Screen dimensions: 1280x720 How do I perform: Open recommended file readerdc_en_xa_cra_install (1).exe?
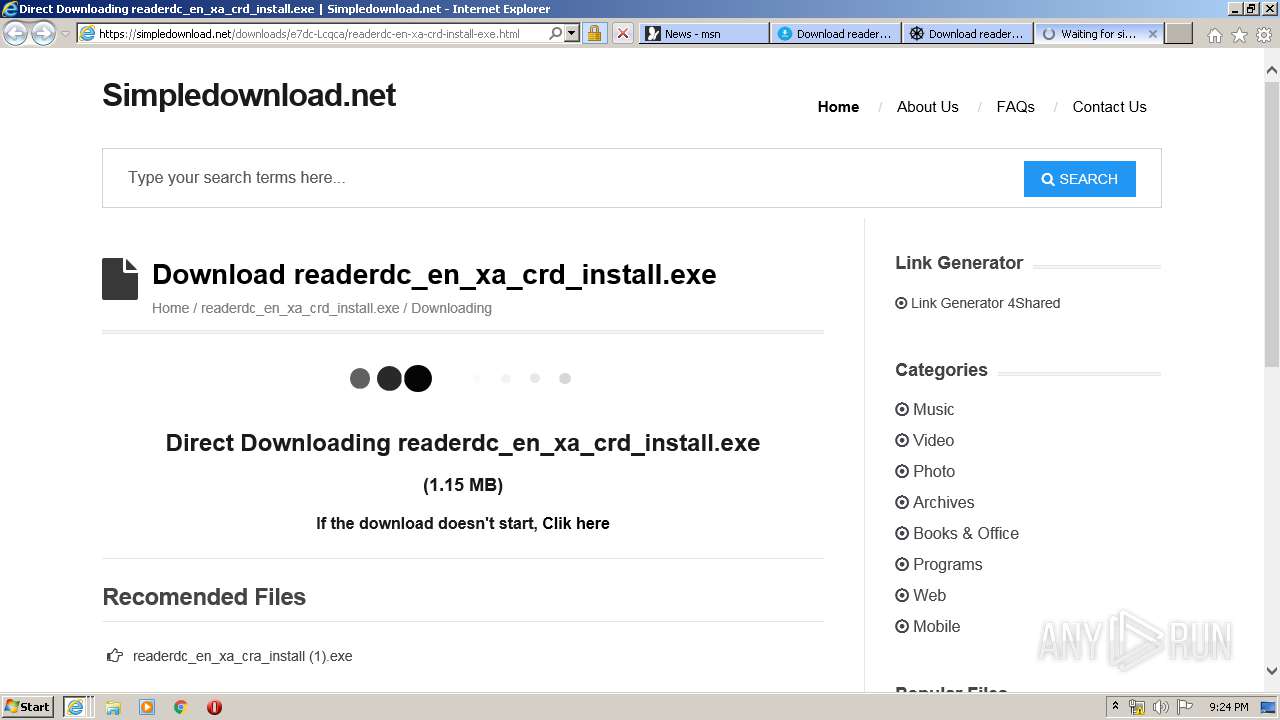coord(242,656)
